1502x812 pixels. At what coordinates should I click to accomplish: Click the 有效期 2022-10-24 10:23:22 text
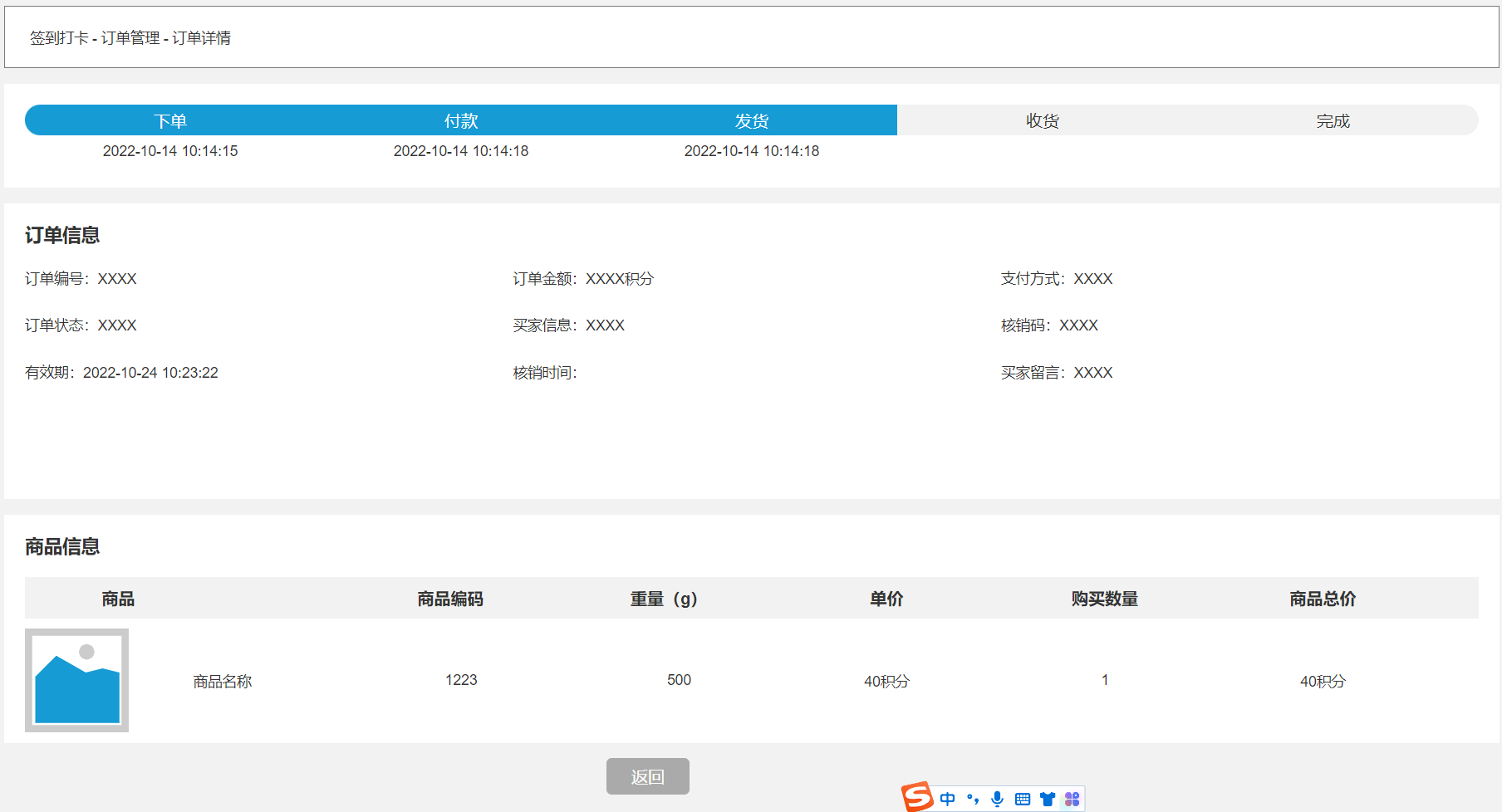pyautogui.click(x=121, y=373)
